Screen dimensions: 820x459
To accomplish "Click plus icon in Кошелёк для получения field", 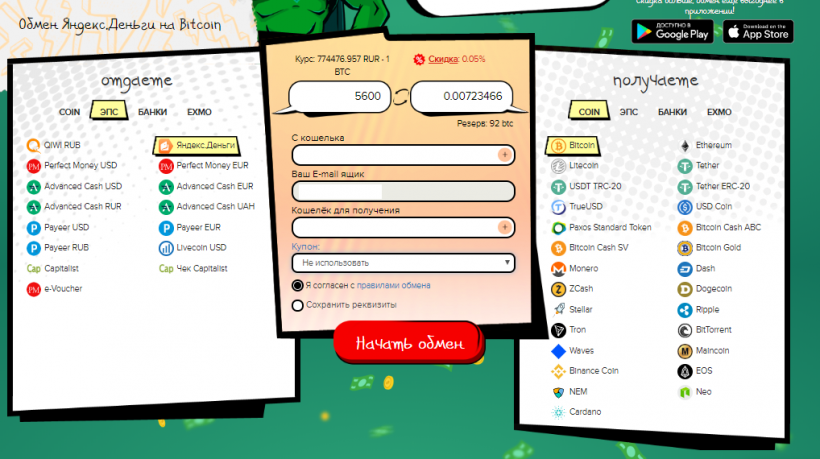I will [505, 227].
